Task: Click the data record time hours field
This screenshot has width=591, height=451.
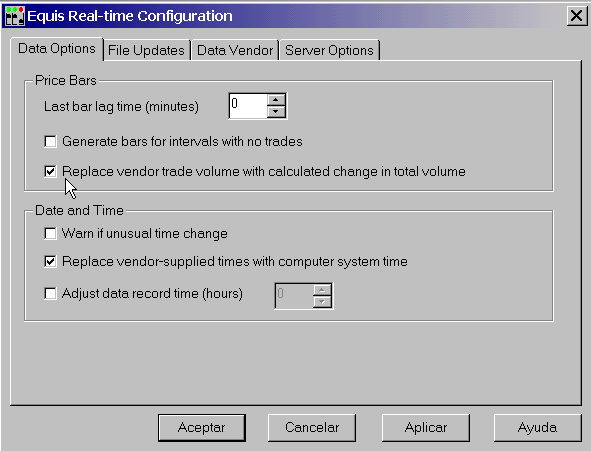Action: click(x=294, y=296)
